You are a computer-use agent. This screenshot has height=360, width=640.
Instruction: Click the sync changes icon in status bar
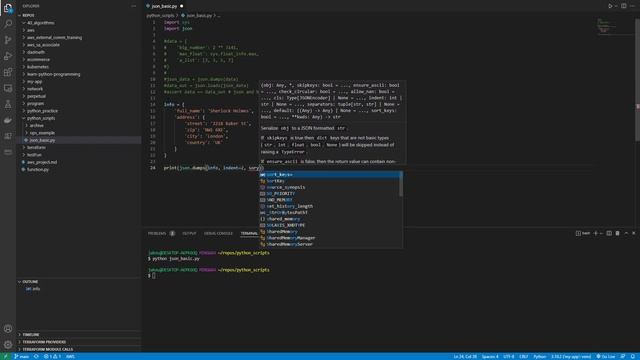point(36,356)
